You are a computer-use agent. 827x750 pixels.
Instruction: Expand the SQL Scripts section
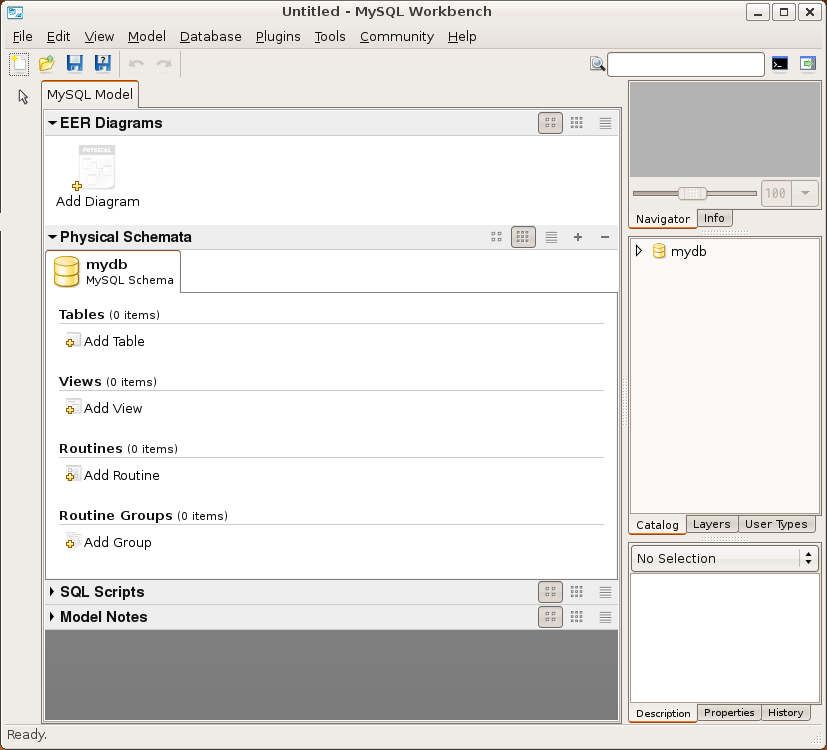click(x=53, y=592)
